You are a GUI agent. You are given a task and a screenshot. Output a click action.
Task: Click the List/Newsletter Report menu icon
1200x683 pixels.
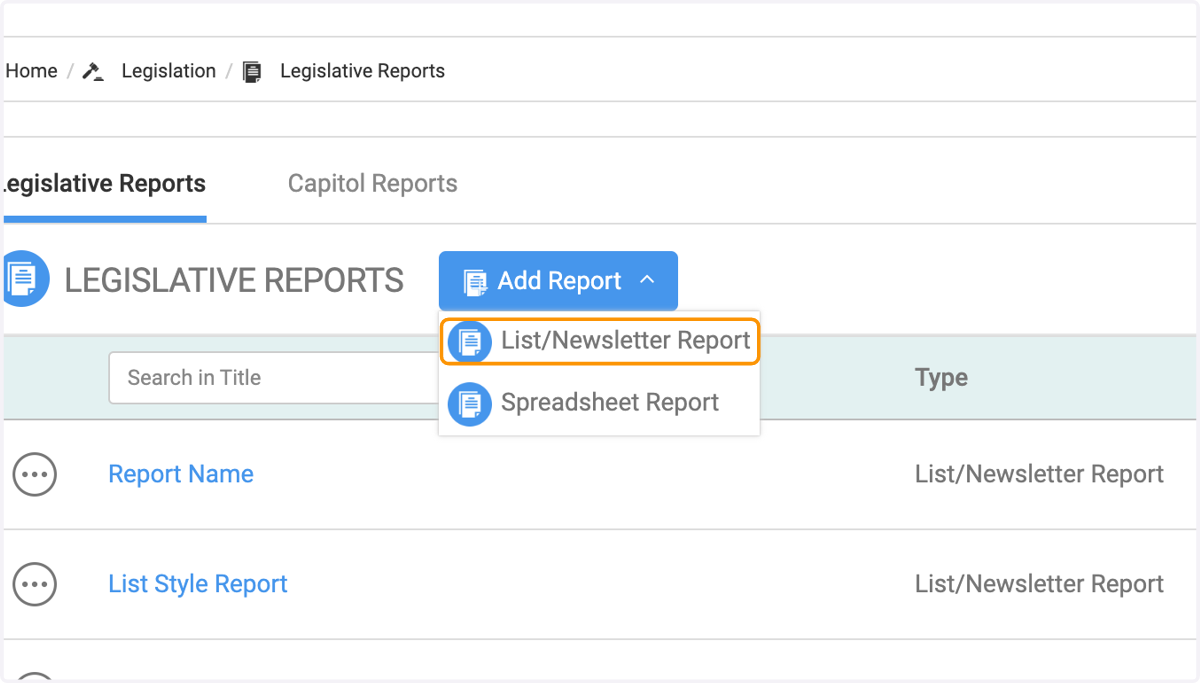(470, 342)
